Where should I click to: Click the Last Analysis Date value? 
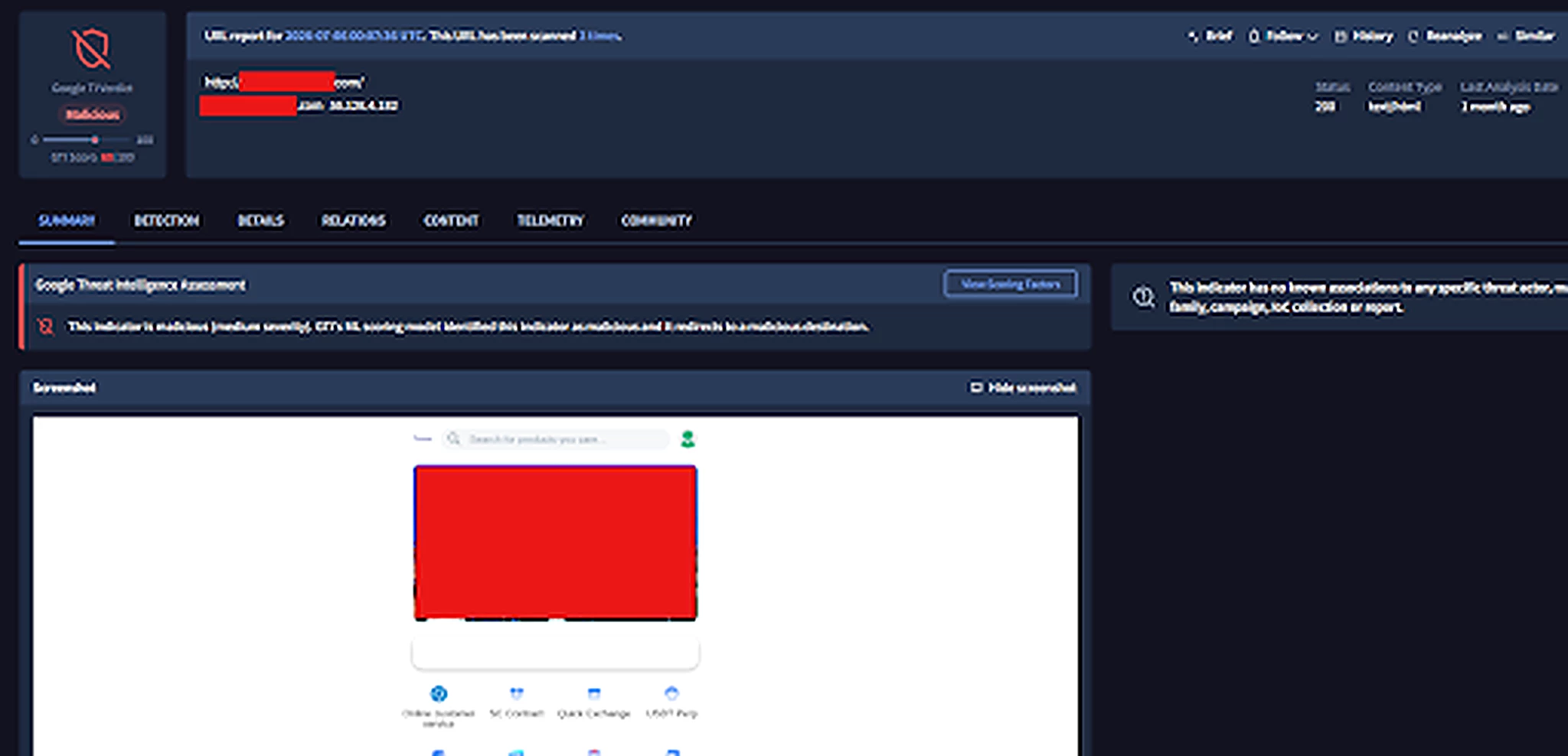[1495, 106]
